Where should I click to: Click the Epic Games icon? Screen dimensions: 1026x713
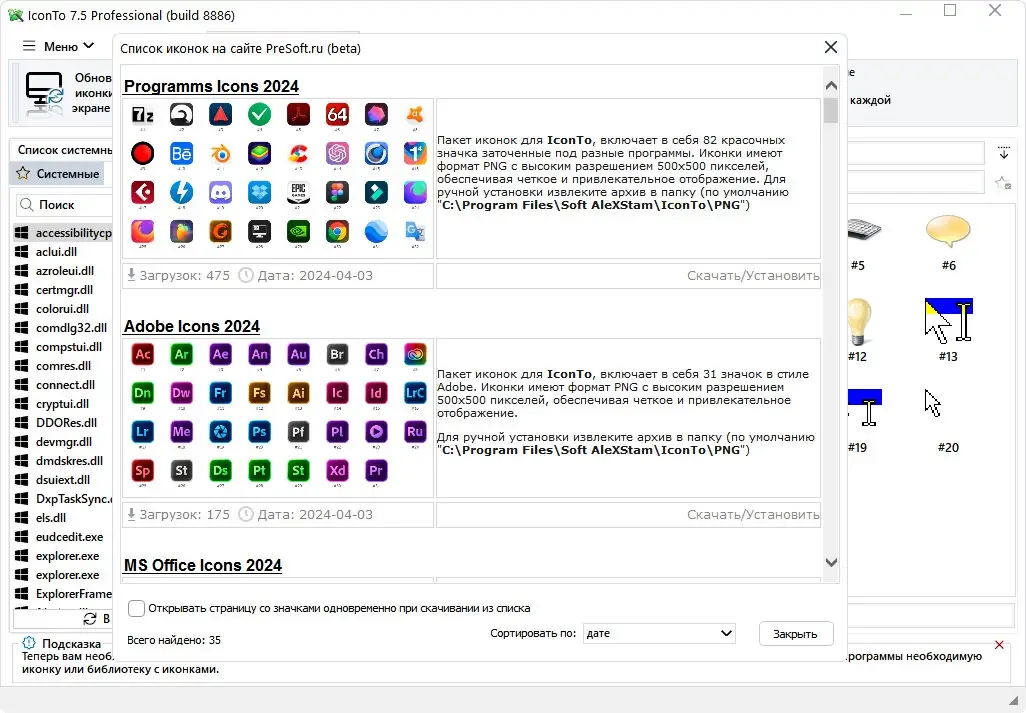click(298, 192)
